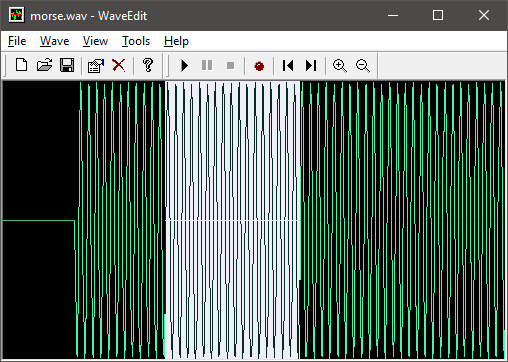Click inside the highlighted waveform selection
This screenshot has width=508, height=362.
click(x=233, y=220)
